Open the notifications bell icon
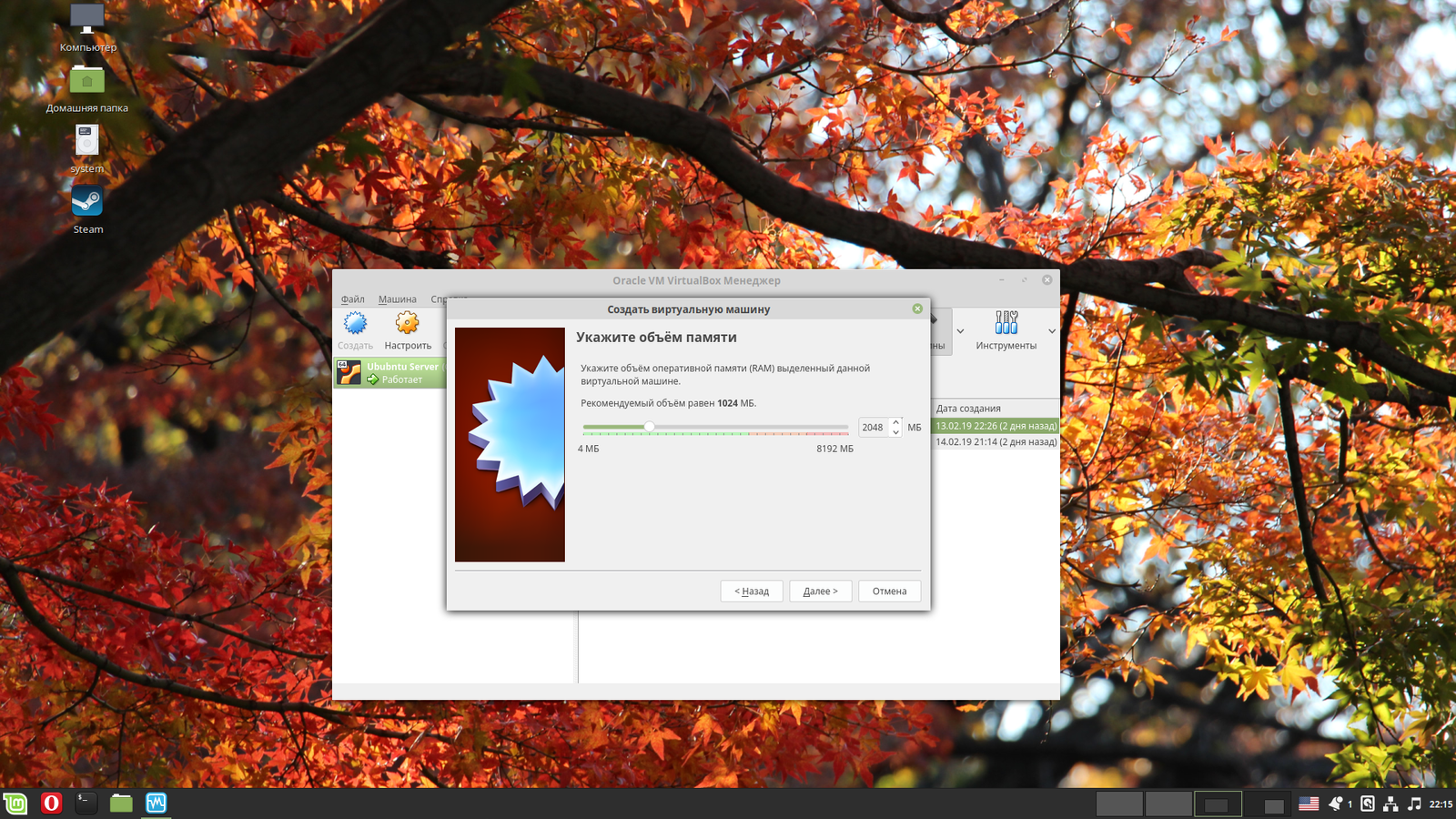 1335,804
